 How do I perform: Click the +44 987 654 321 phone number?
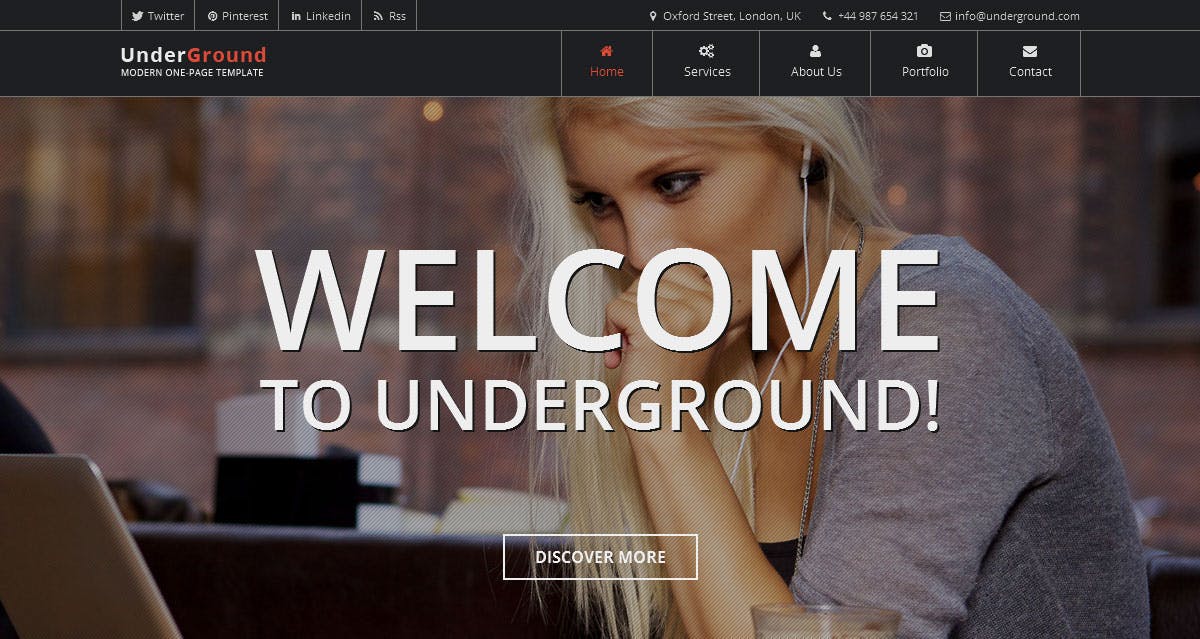point(878,16)
